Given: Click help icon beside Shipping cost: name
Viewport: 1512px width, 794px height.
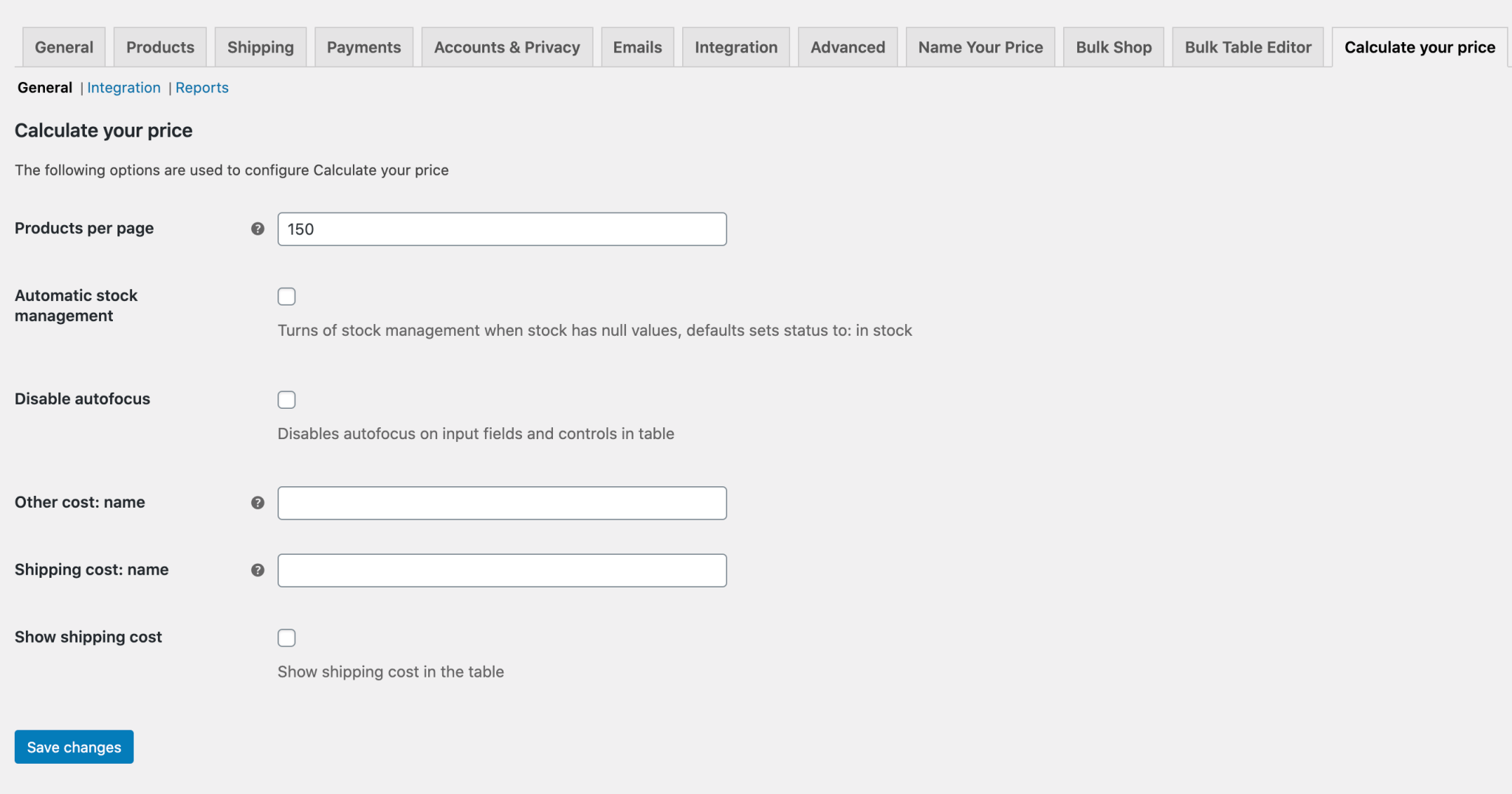Looking at the screenshot, I should pyautogui.click(x=258, y=570).
